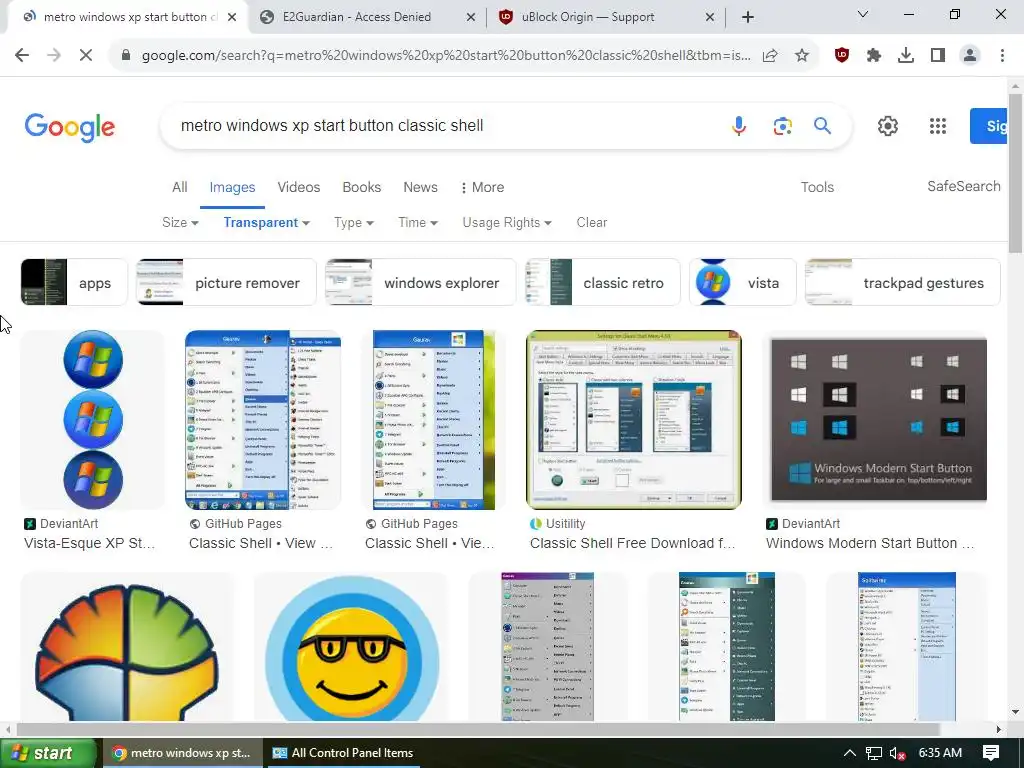Click the muted volume tray icon

(x=897, y=754)
